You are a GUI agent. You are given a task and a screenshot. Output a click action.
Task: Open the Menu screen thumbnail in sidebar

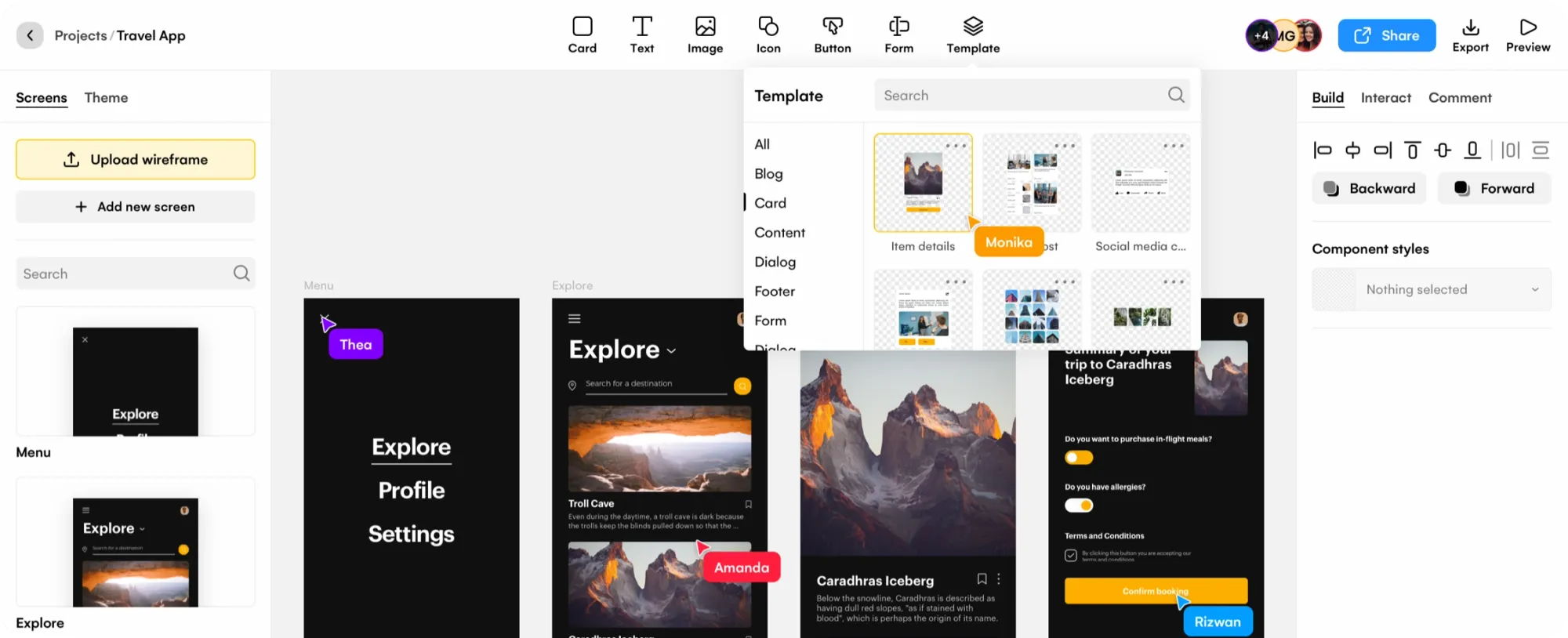click(x=136, y=372)
